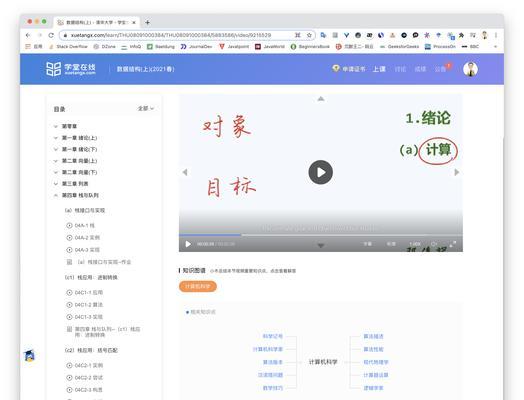
Task: Click section heading (c2) 栈应用：括号匹配
Action: [x=91, y=350]
